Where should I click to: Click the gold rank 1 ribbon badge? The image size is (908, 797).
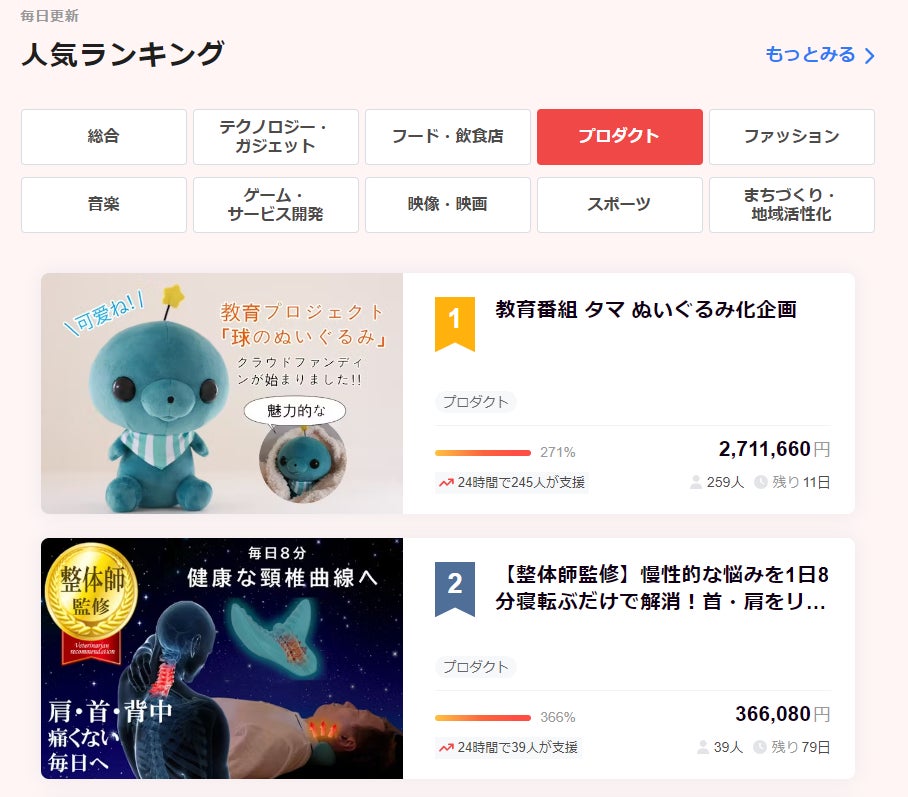tap(455, 324)
